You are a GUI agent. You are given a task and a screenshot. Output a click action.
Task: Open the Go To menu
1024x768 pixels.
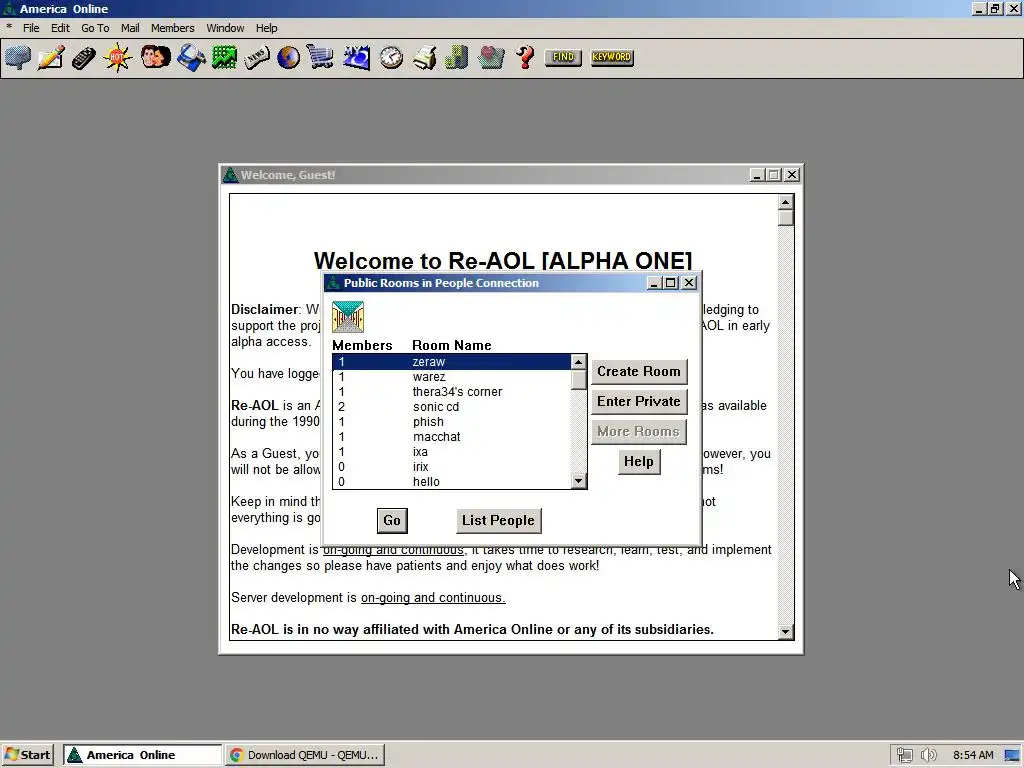(95, 28)
